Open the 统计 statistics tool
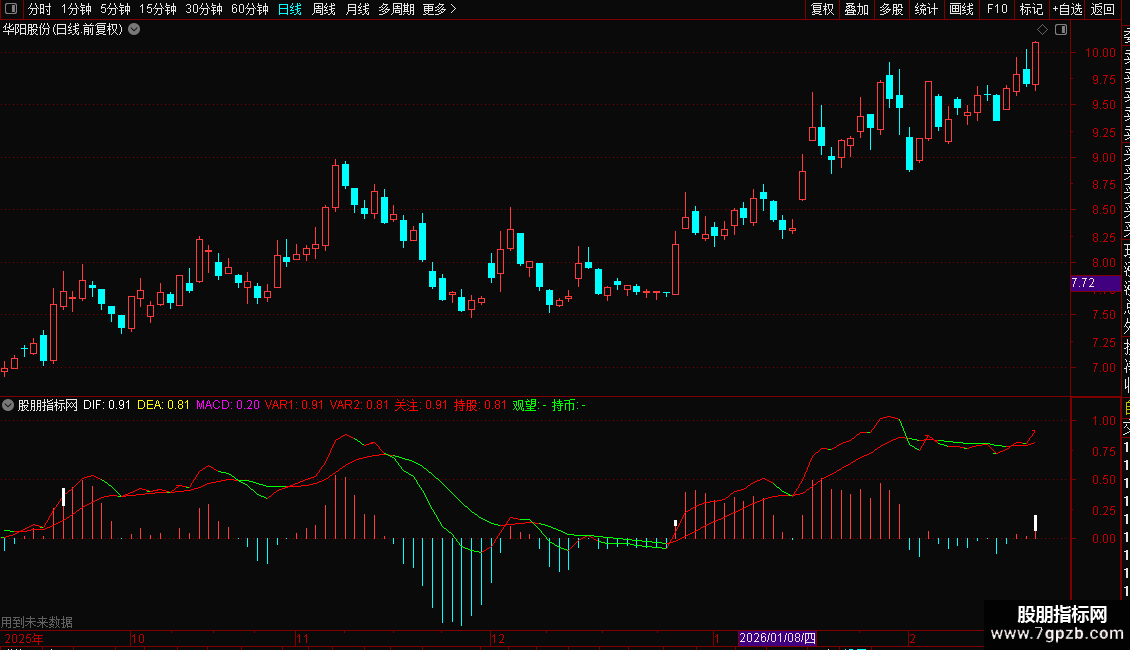 [x=926, y=9]
